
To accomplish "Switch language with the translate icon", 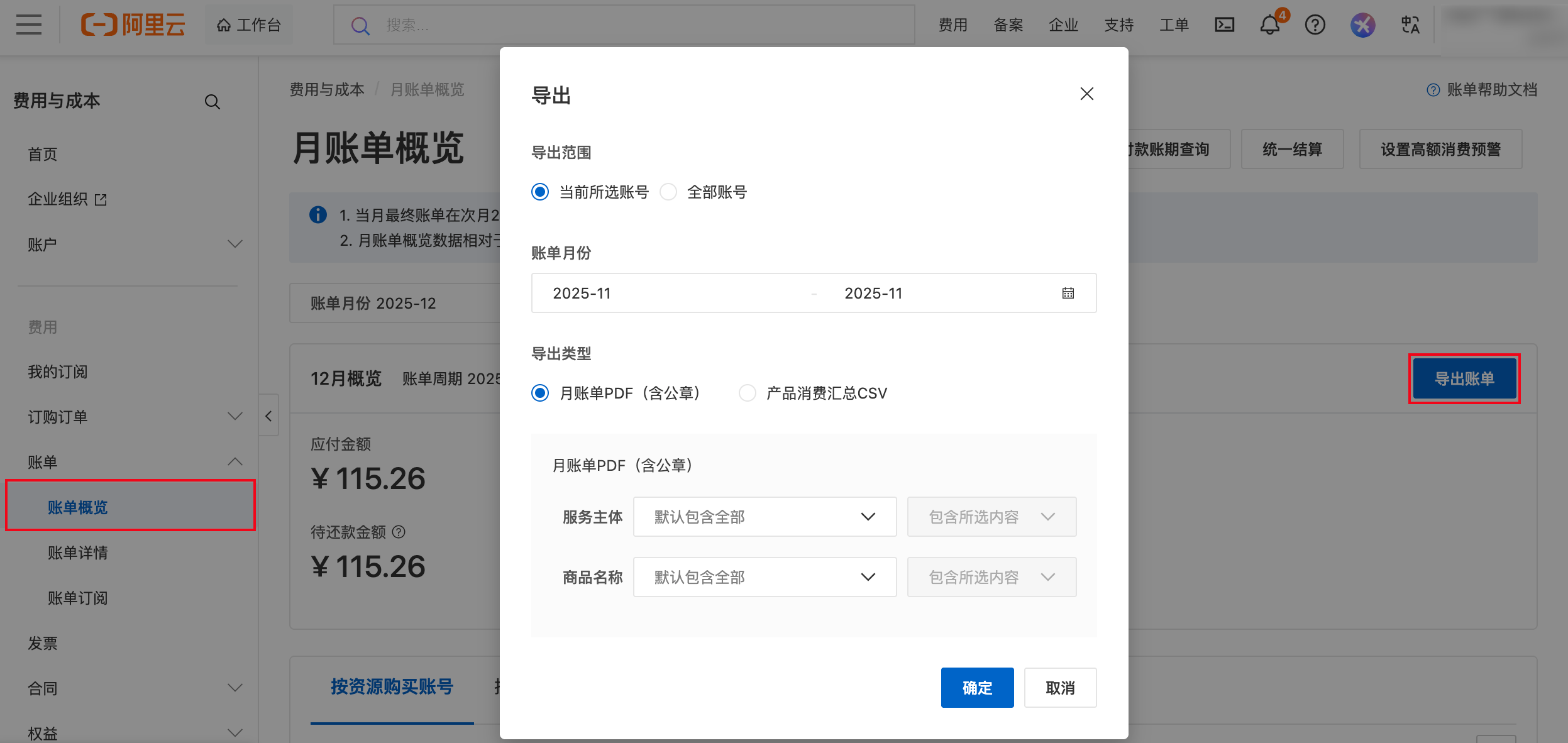I will coord(1410,25).
